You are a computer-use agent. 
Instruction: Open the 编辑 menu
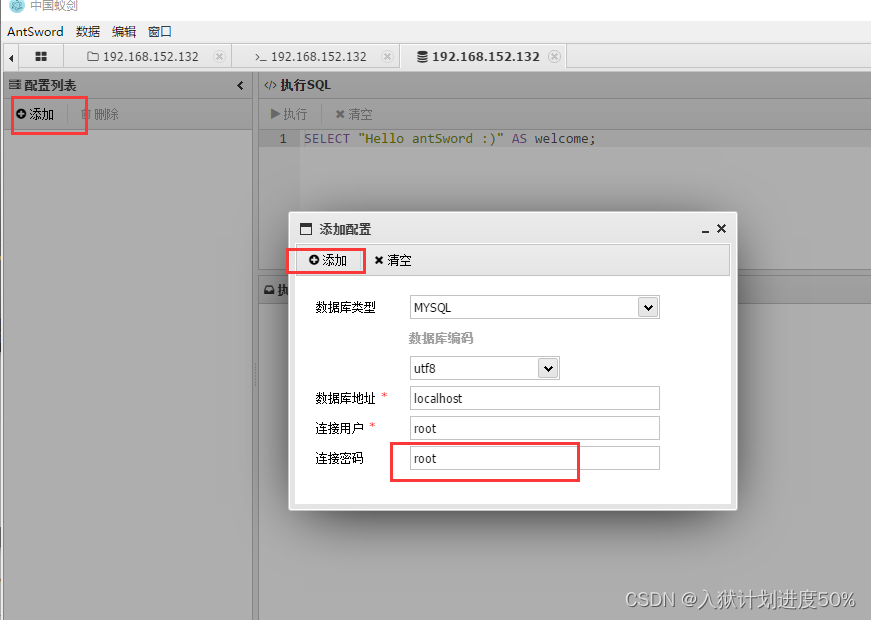tap(123, 32)
